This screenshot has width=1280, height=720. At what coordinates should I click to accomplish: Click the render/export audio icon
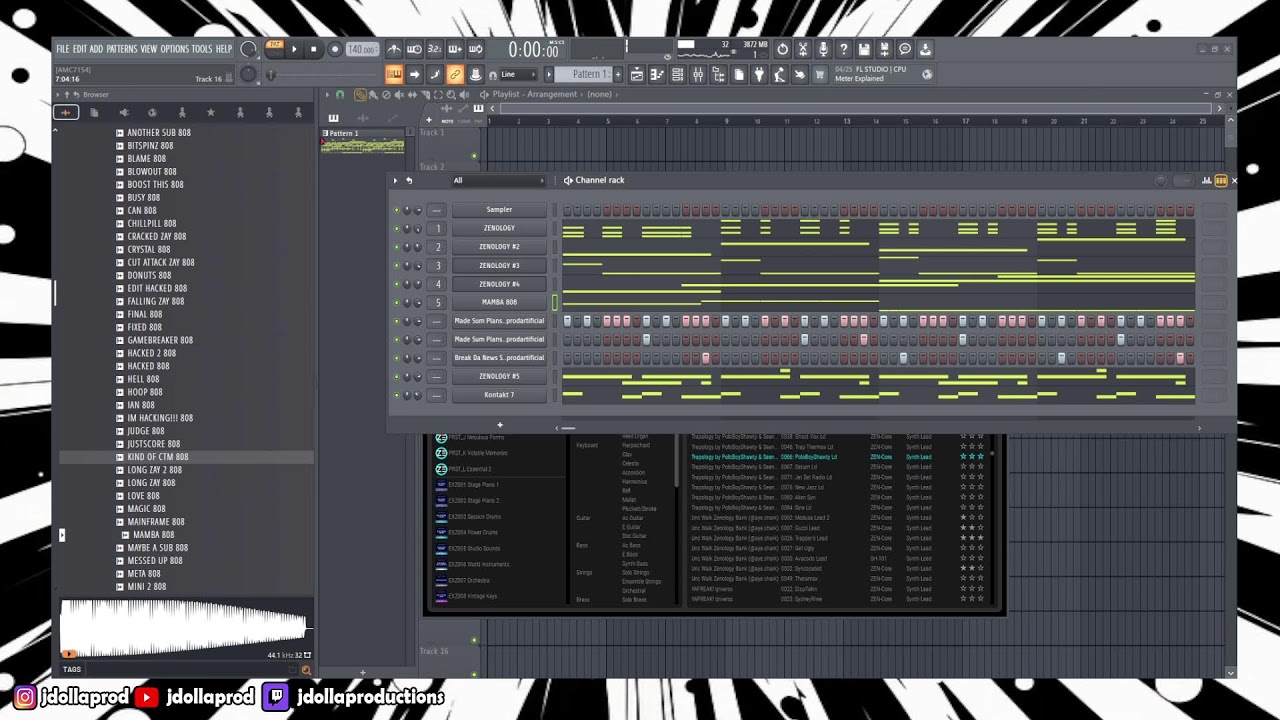point(884,49)
